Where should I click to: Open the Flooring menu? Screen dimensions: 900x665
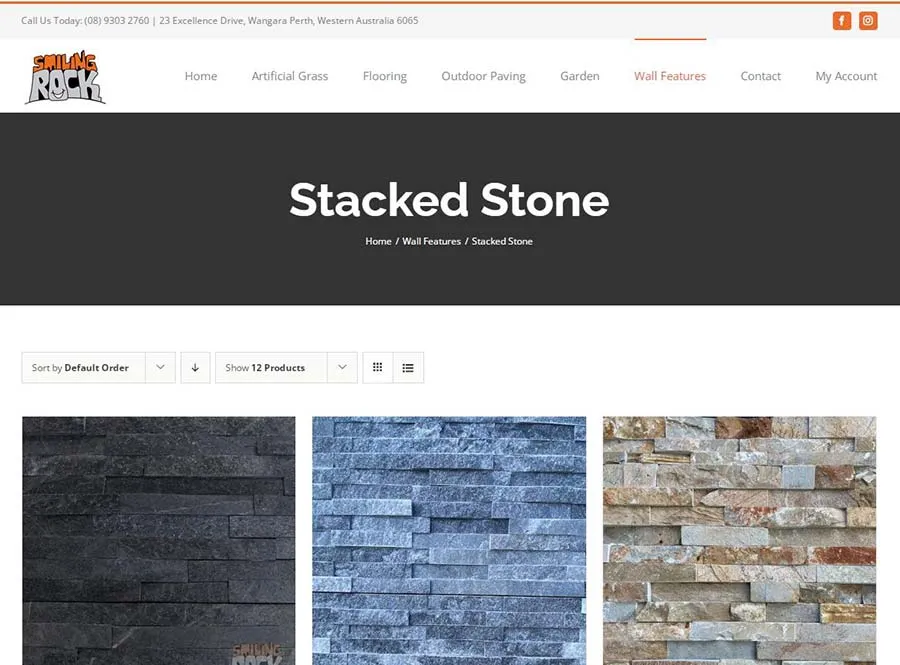[385, 76]
